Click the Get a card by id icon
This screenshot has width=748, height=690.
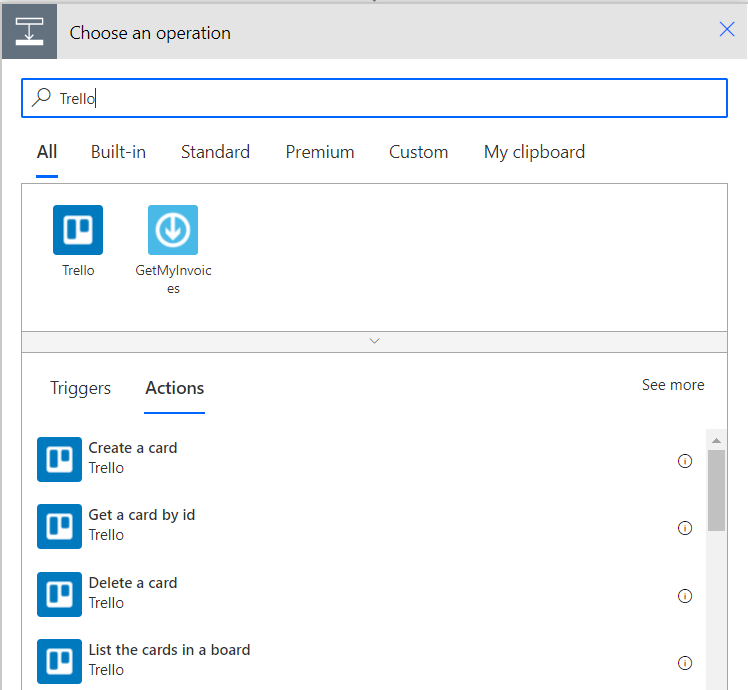coord(60,526)
